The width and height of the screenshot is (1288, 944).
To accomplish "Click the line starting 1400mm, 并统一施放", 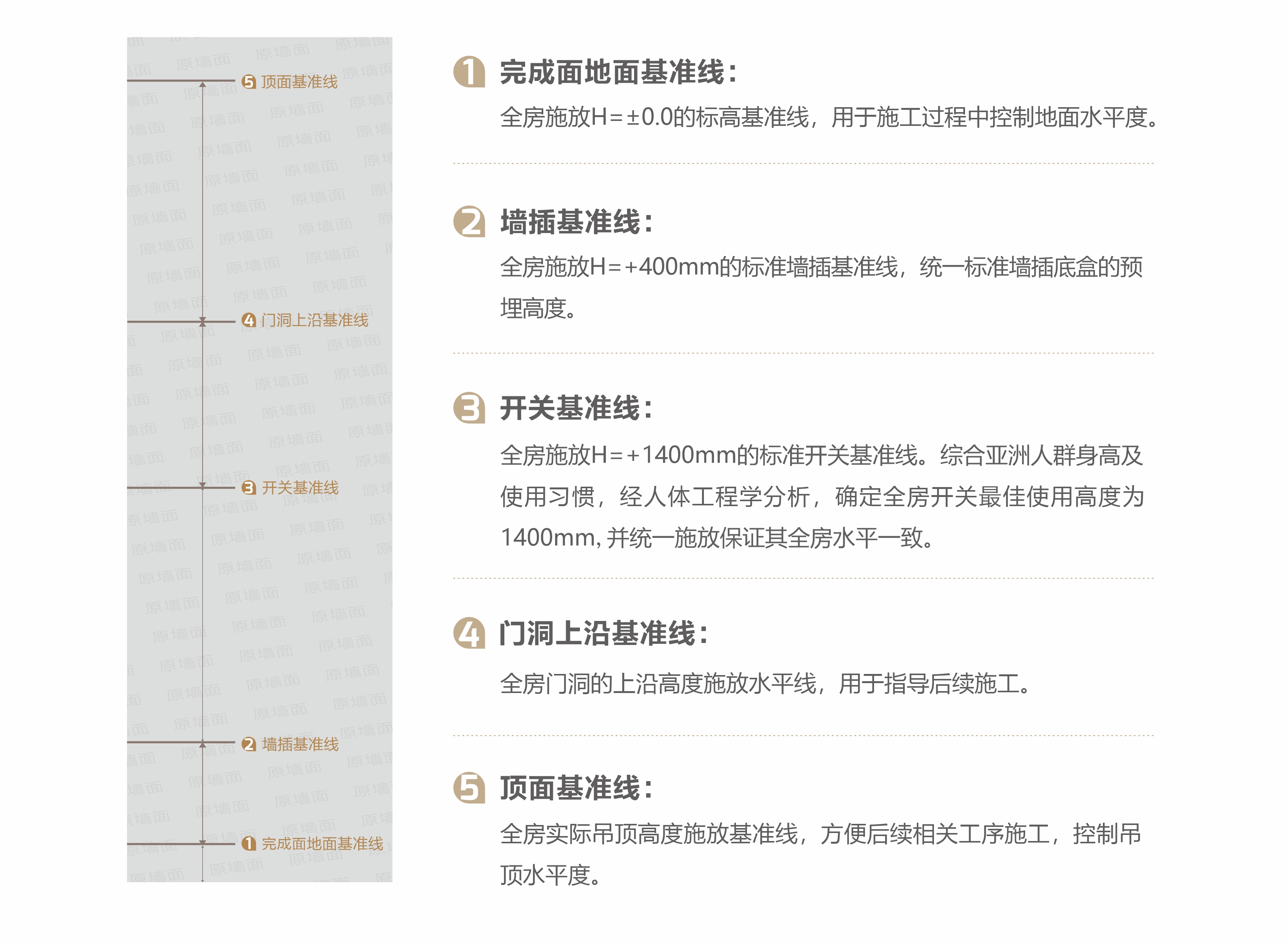I will (716, 538).
